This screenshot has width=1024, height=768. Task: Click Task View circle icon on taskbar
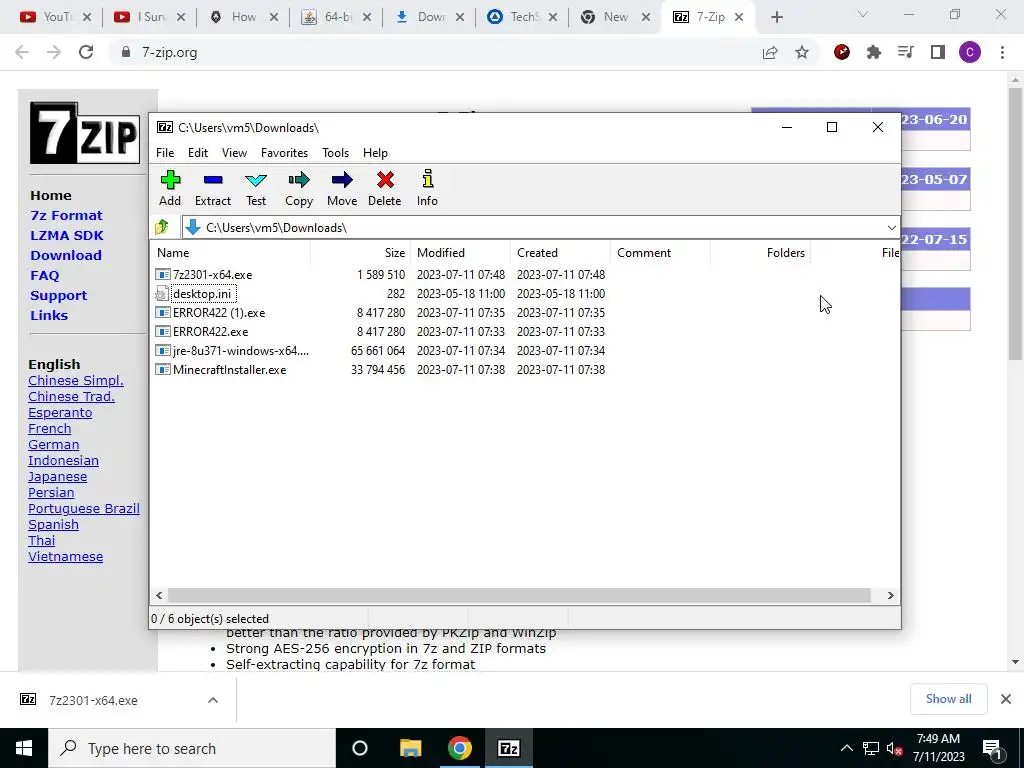tap(360, 748)
